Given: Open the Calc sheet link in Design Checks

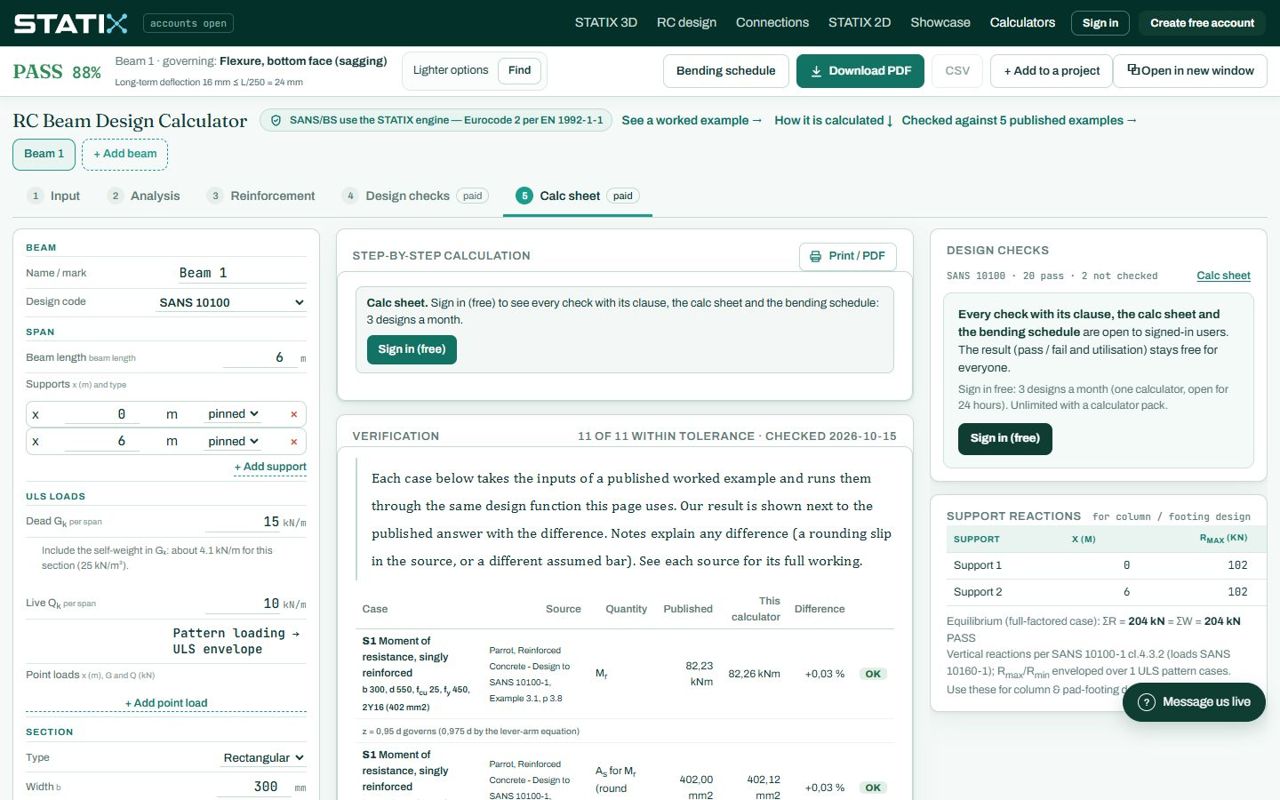Looking at the screenshot, I should pyautogui.click(x=1224, y=276).
